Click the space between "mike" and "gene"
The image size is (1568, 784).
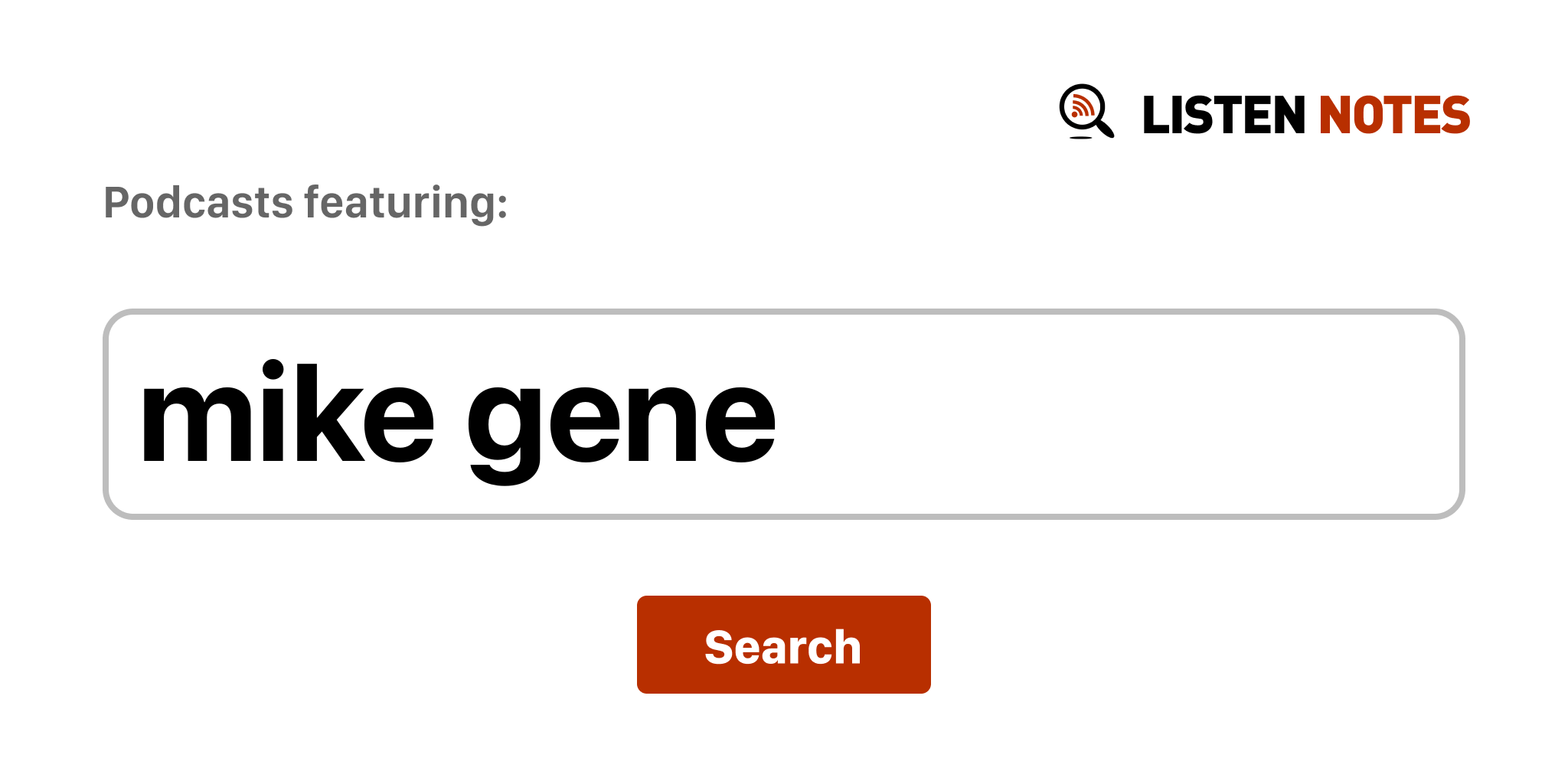[x=452, y=414]
